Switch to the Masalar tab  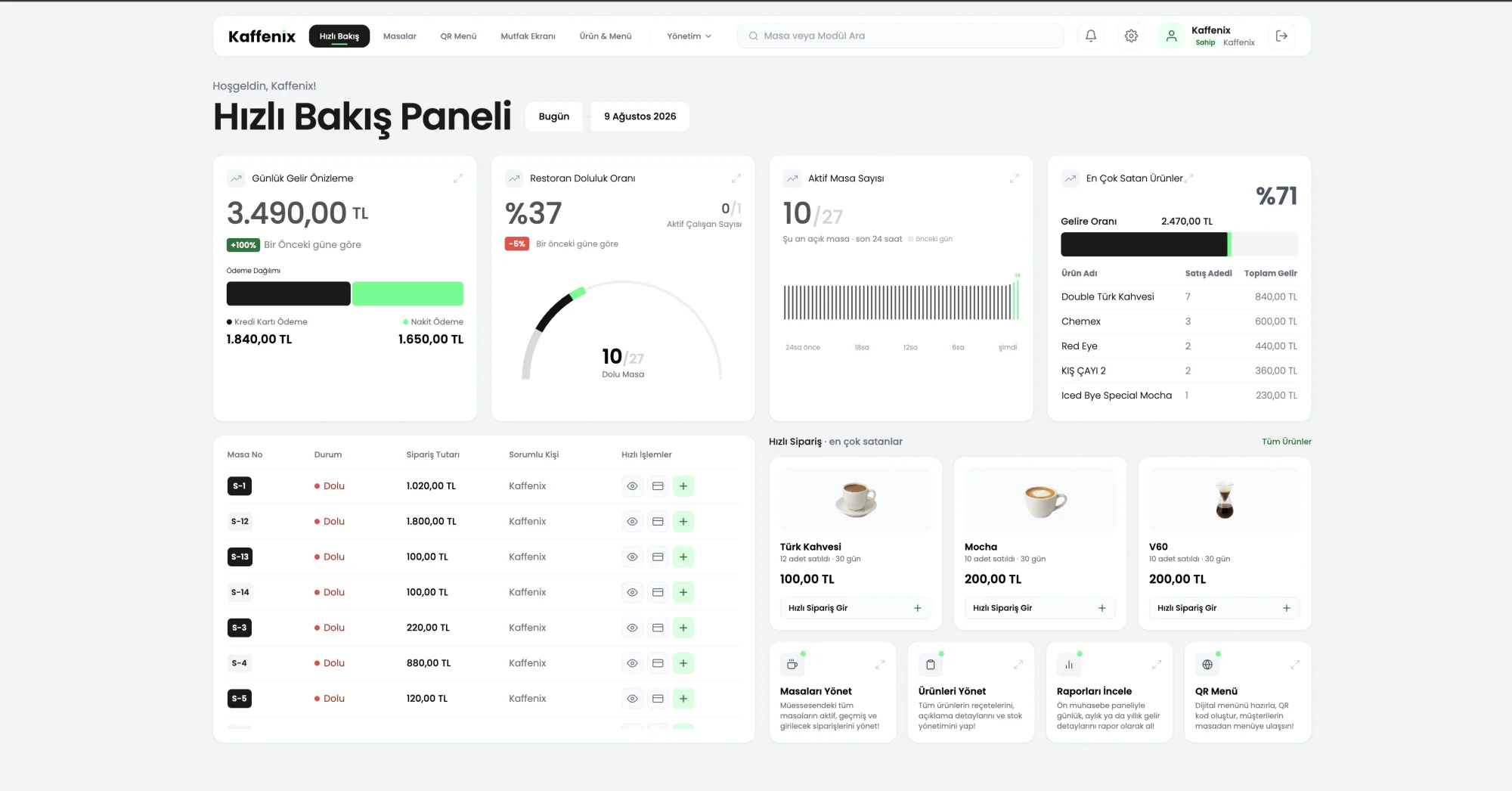399,36
